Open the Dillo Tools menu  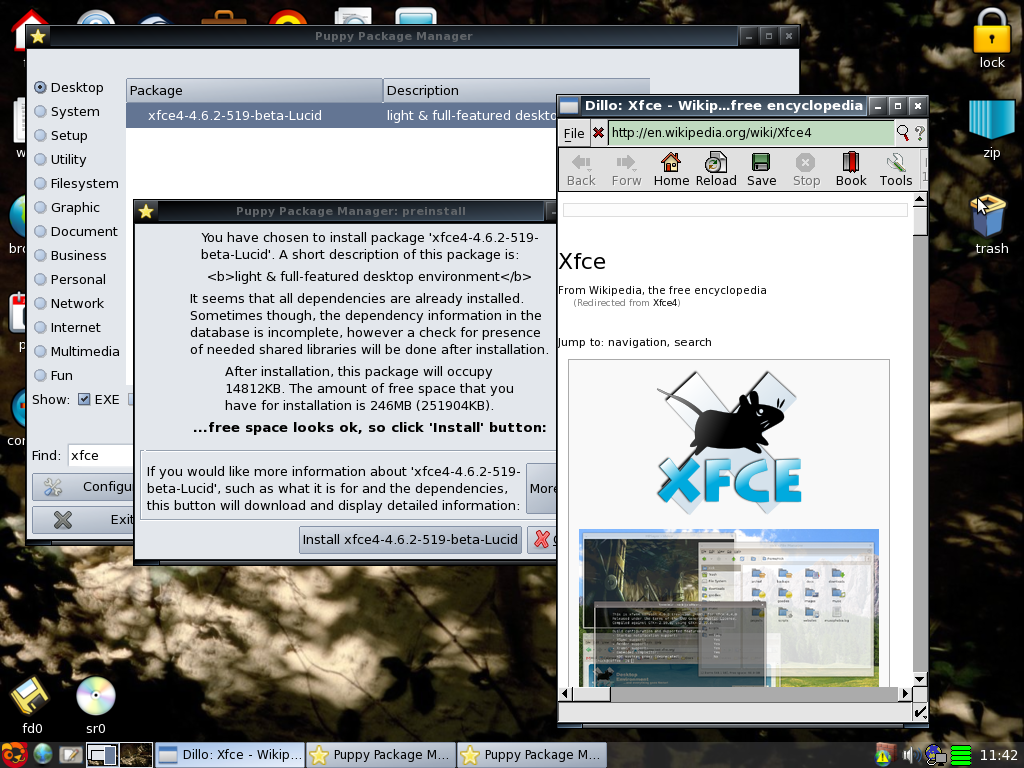895,169
